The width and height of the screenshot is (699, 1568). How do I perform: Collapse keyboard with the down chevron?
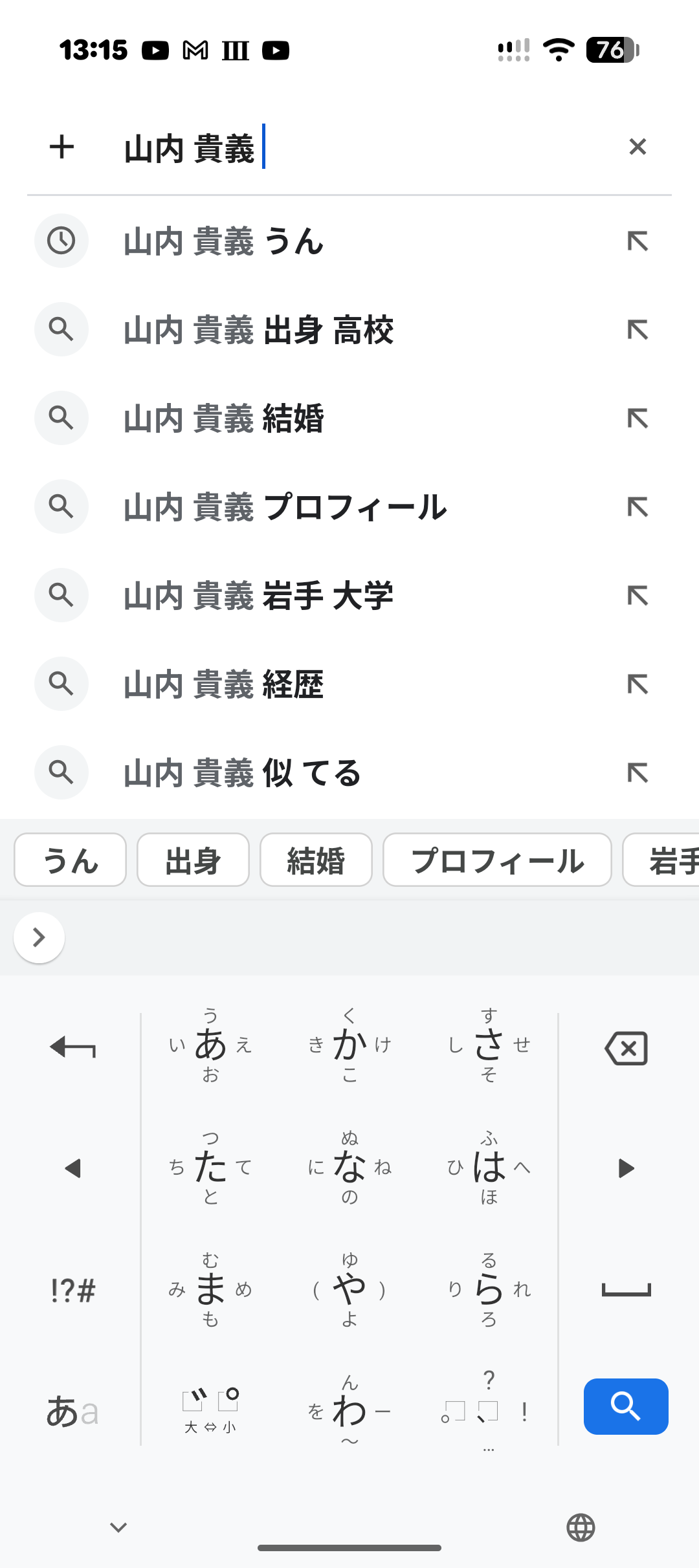pyautogui.click(x=118, y=1527)
